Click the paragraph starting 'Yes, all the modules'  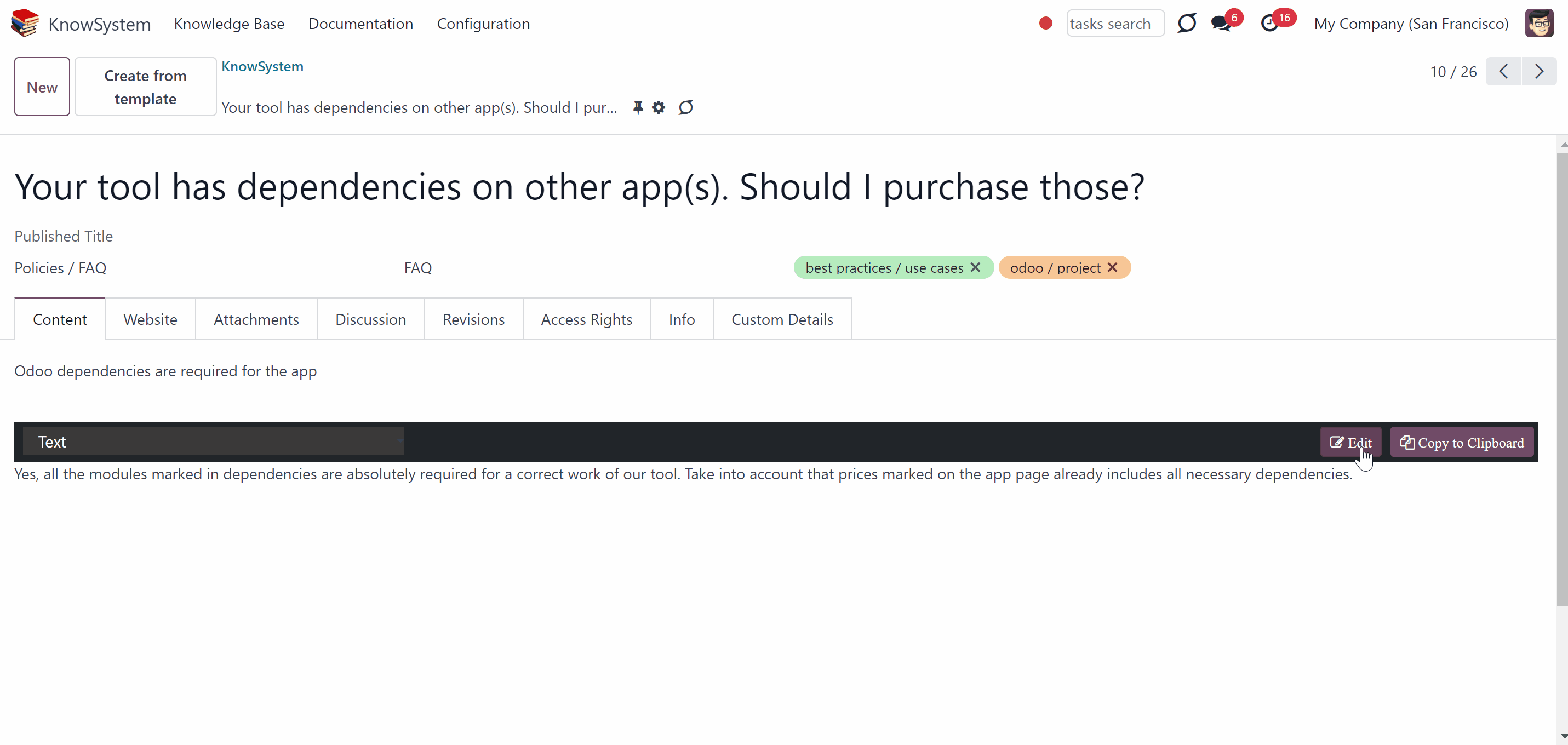(x=683, y=474)
